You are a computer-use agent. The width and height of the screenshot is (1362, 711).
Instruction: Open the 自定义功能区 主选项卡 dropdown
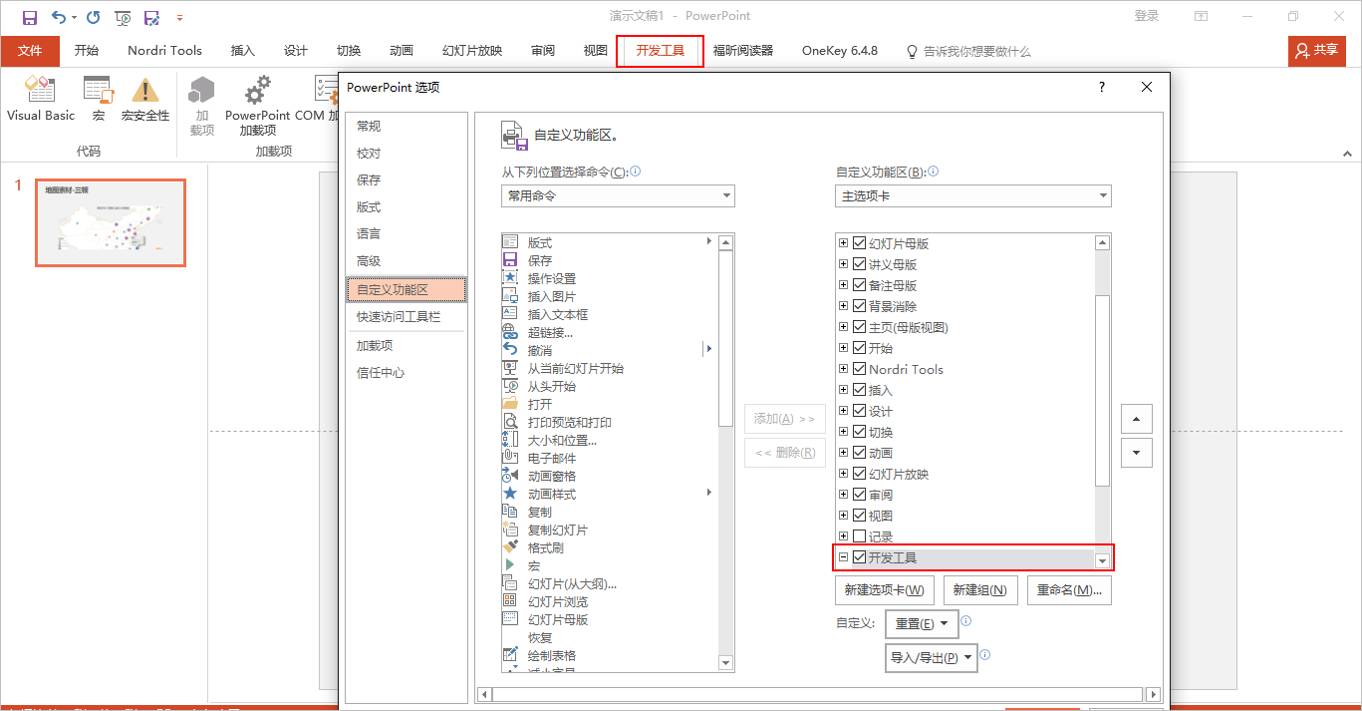pos(973,196)
